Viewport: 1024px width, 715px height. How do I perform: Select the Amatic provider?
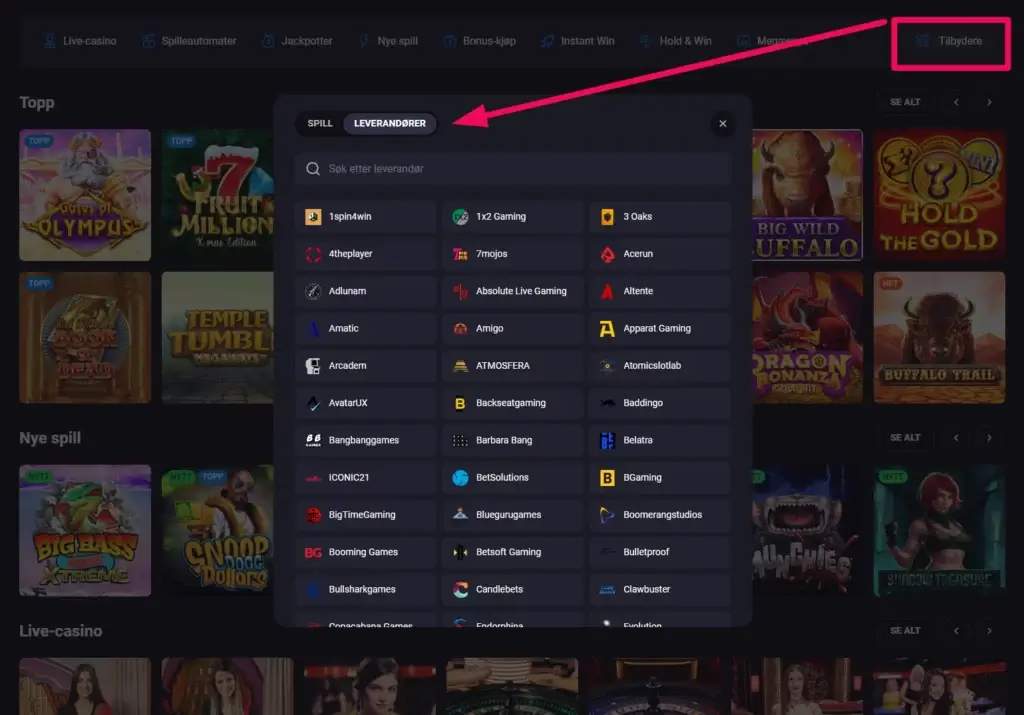click(x=365, y=328)
